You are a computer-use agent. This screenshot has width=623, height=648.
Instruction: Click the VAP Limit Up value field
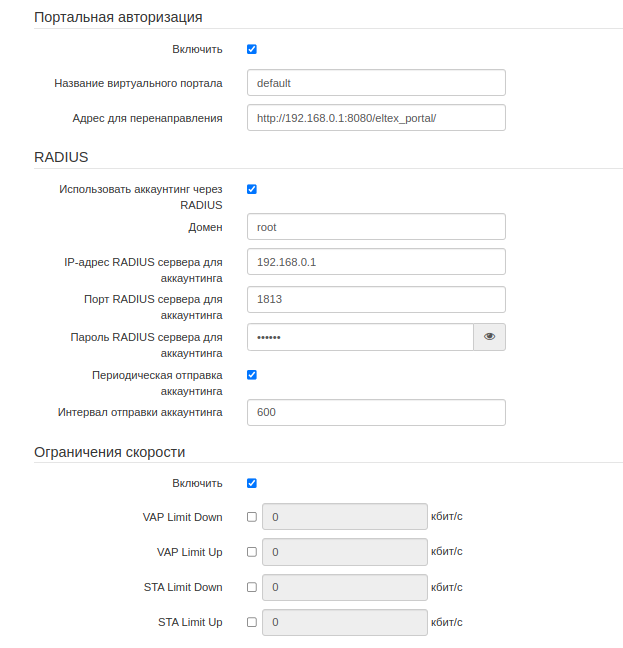click(x=345, y=552)
